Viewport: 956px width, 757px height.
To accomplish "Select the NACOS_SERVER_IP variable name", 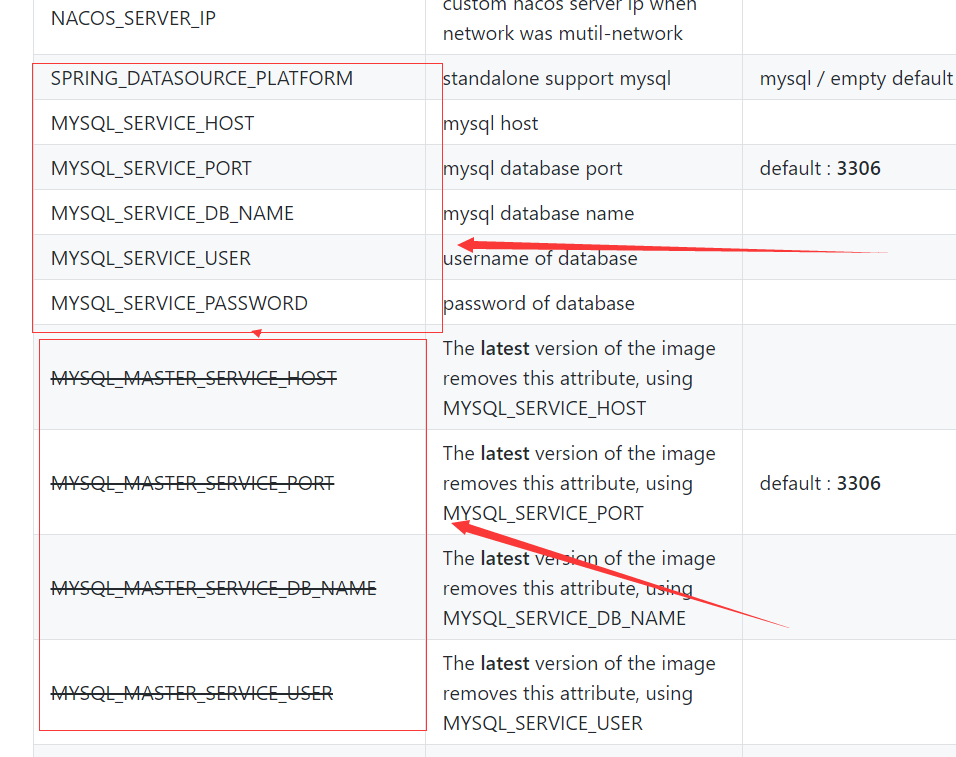I will [x=131, y=17].
